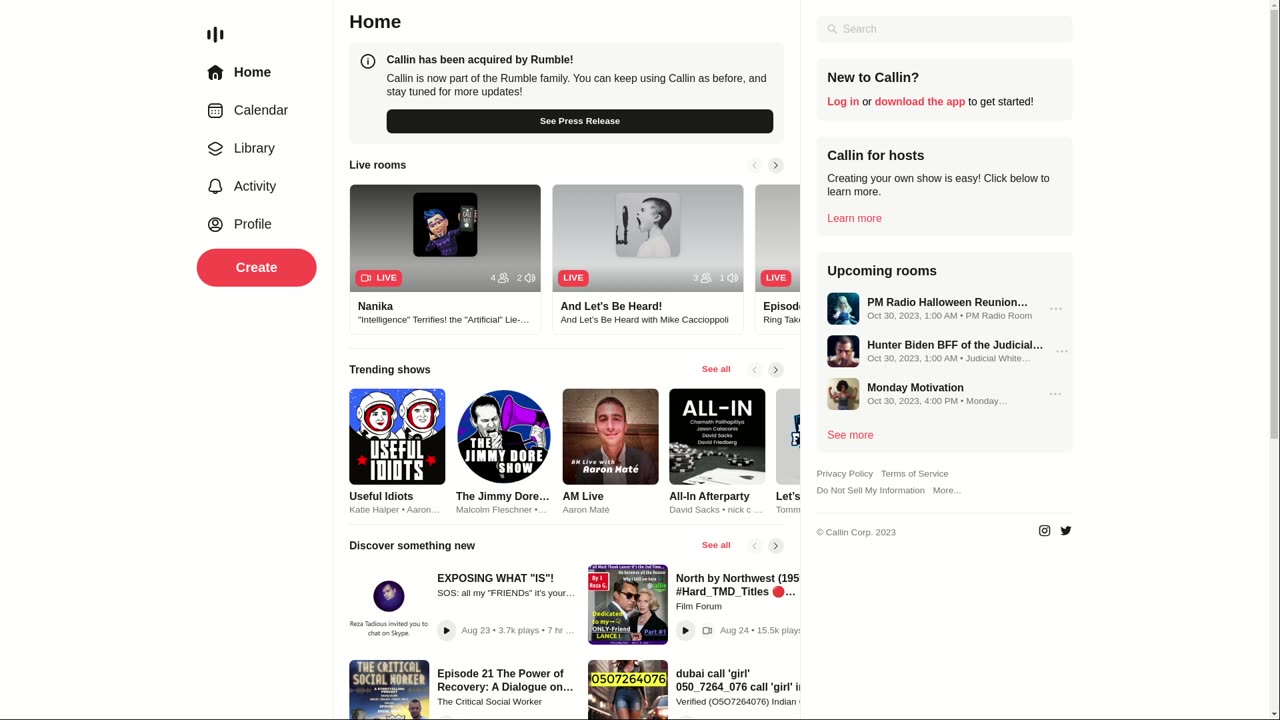This screenshot has height=720, width=1280.
Task: Expand the More... footer menu
Action: pos(947,491)
